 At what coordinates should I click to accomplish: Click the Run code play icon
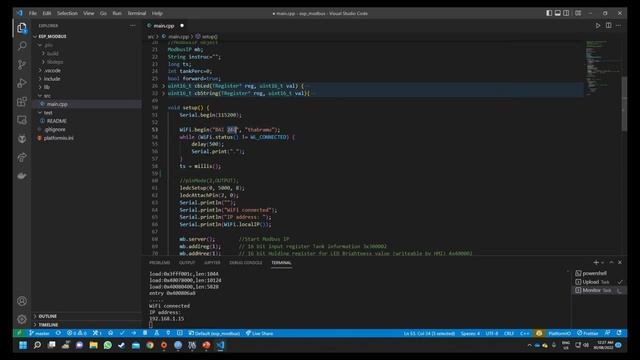click(x=598, y=25)
